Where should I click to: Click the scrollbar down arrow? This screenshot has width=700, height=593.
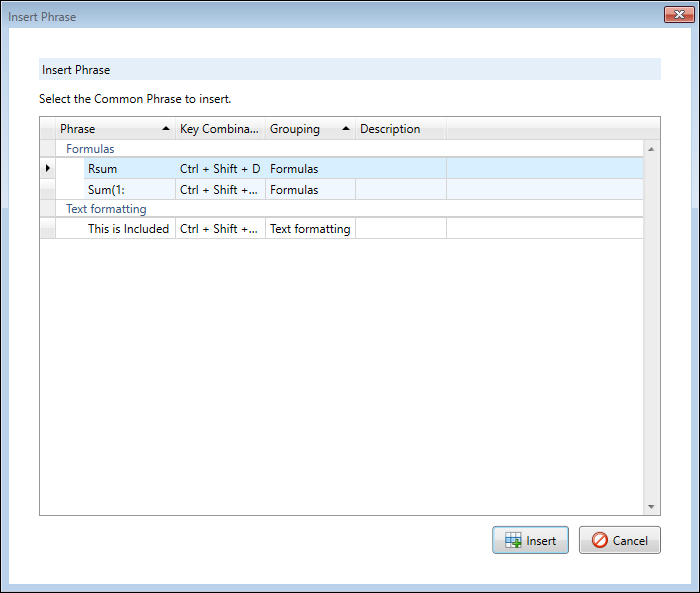(x=651, y=507)
